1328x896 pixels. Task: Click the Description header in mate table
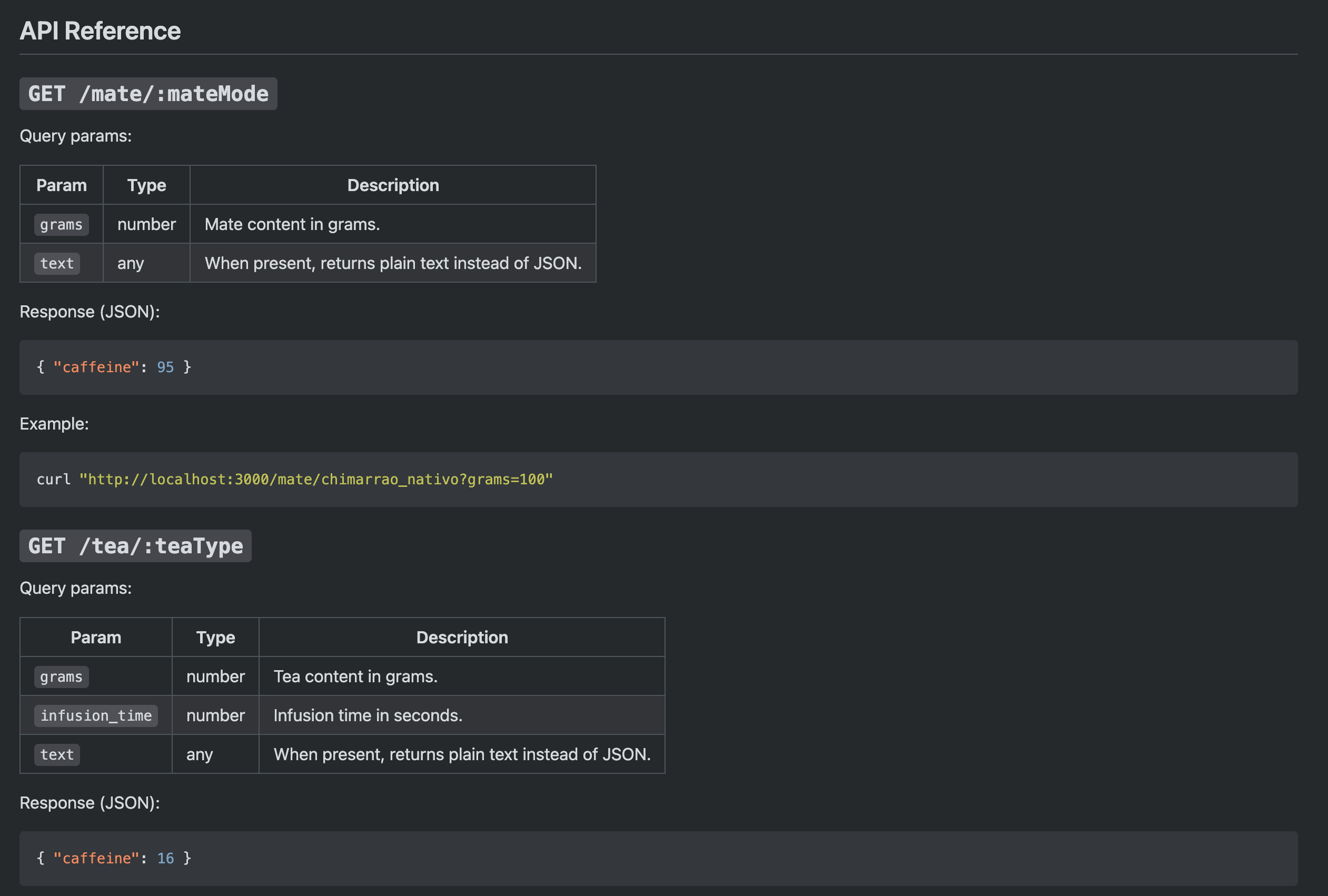pyautogui.click(x=393, y=185)
